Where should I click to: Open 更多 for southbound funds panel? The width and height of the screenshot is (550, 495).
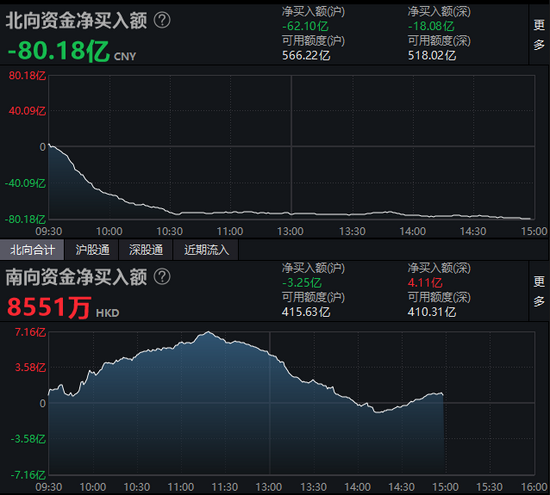539,291
